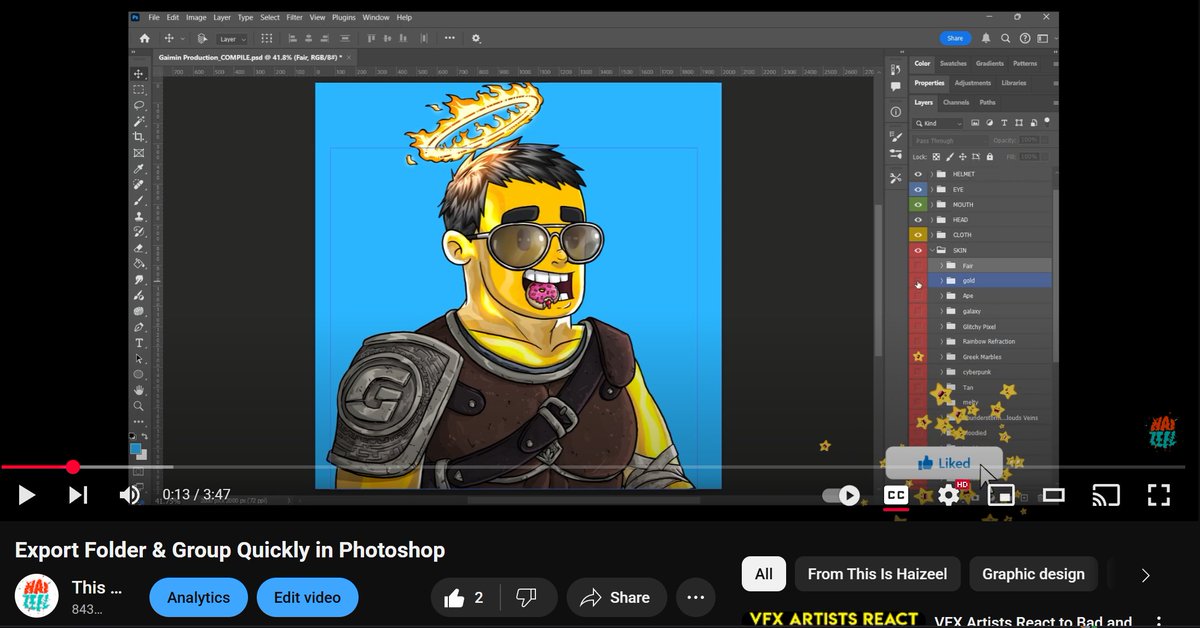This screenshot has height=628, width=1200.
Task: Share the video via Share button
Action: pyautogui.click(x=616, y=597)
